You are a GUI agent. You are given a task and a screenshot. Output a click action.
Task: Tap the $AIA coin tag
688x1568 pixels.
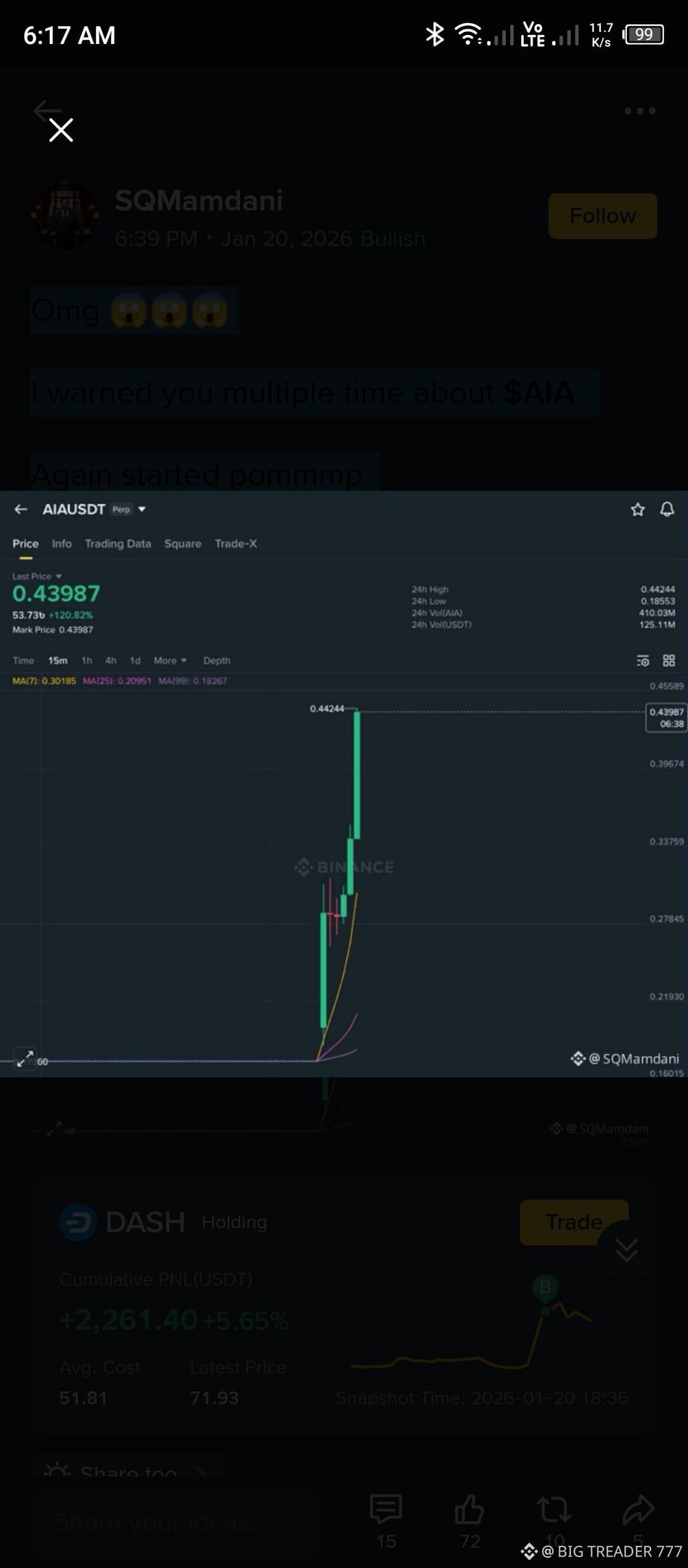click(539, 392)
